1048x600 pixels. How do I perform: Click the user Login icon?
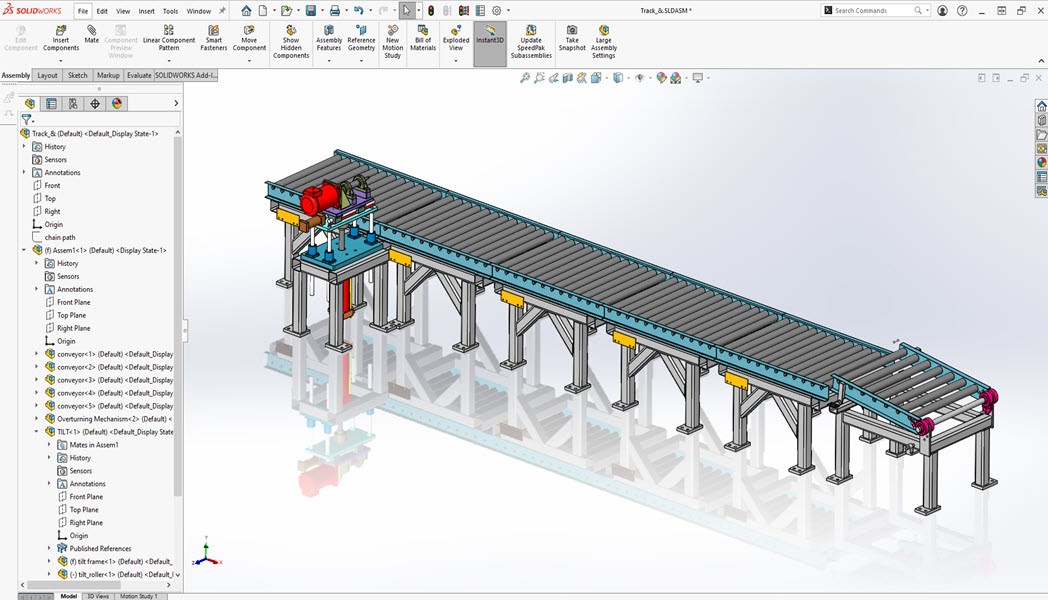click(x=942, y=11)
